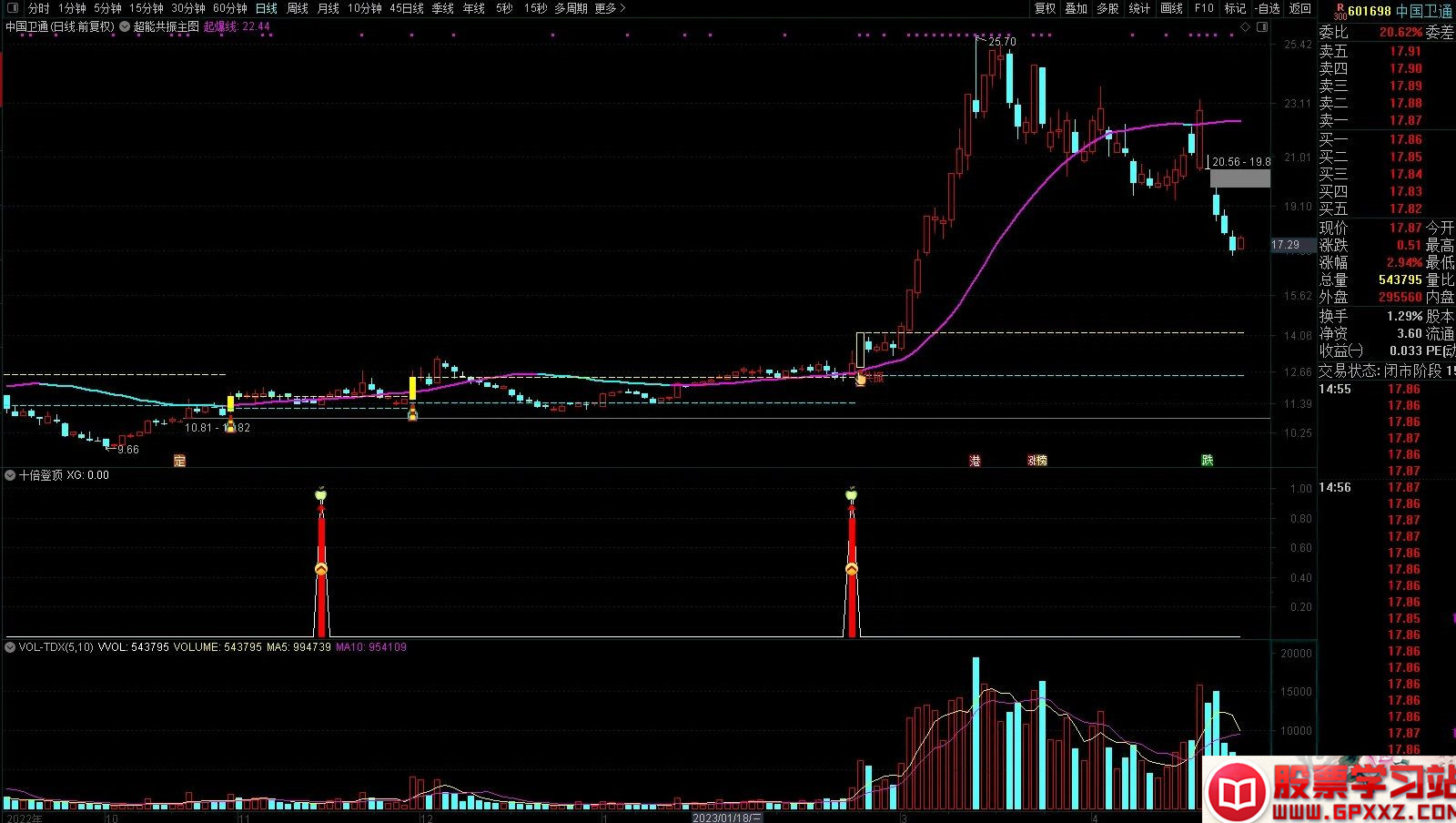
Task: Open 多周期 multi-period view
Action: point(571,8)
